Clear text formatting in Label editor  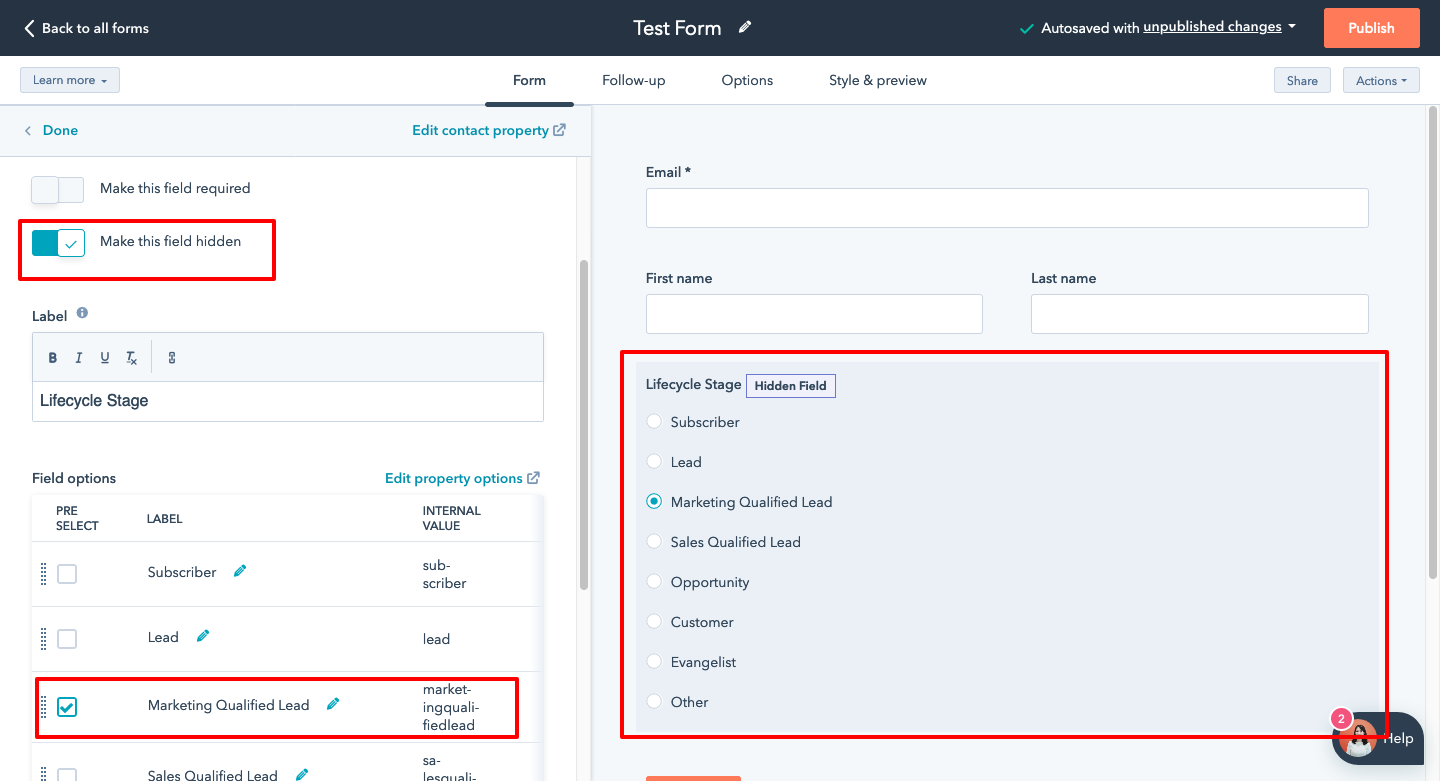pyautogui.click(x=131, y=358)
